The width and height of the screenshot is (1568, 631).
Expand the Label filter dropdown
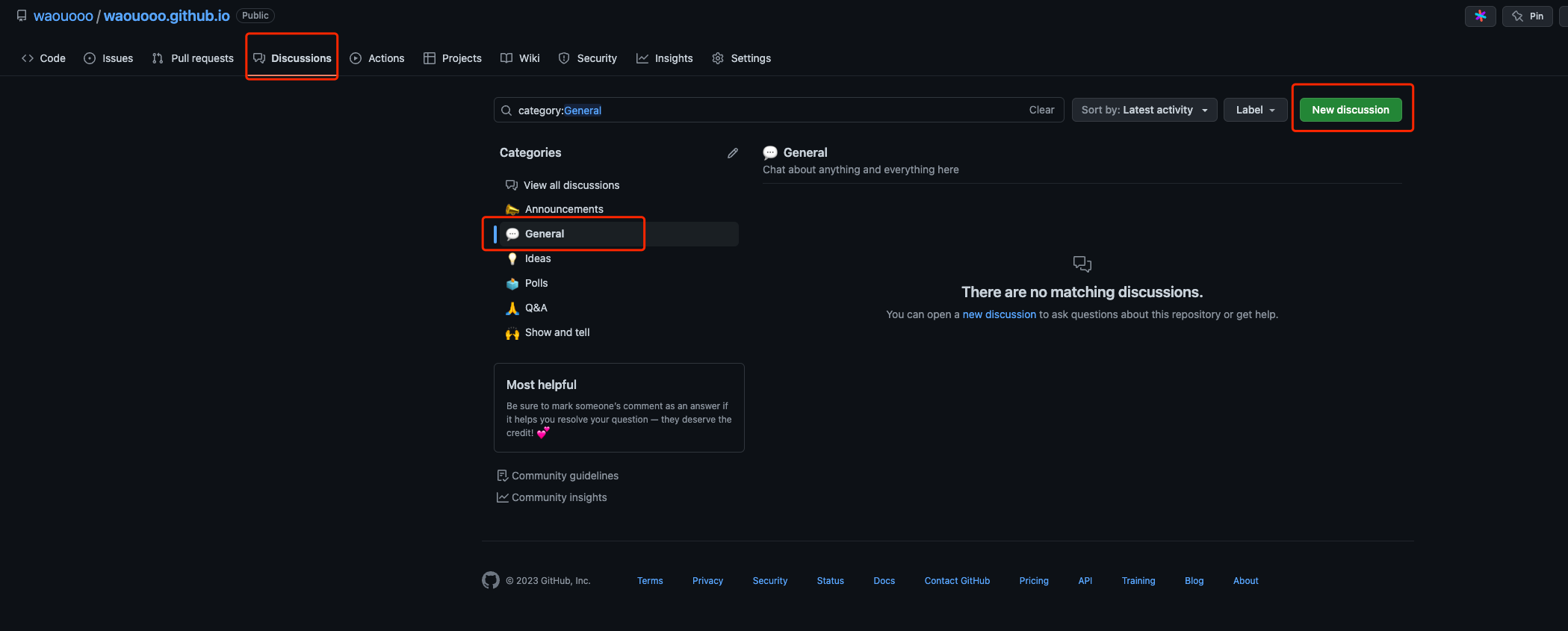pos(1256,110)
